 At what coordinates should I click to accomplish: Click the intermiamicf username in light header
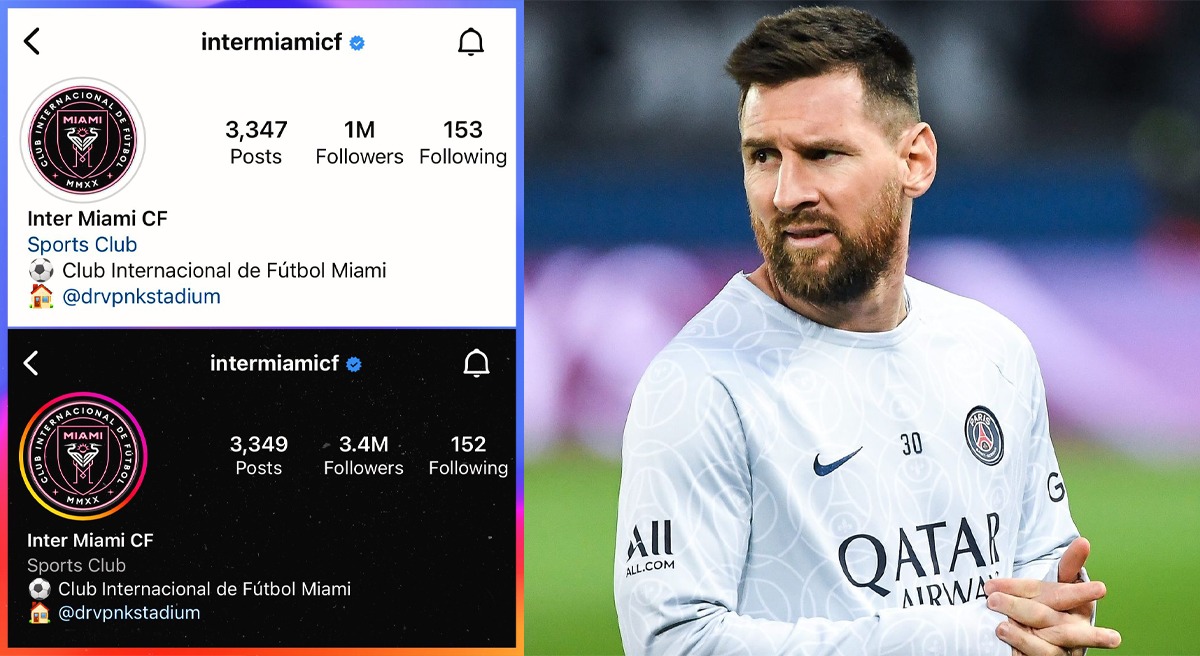pyautogui.click(x=272, y=42)
